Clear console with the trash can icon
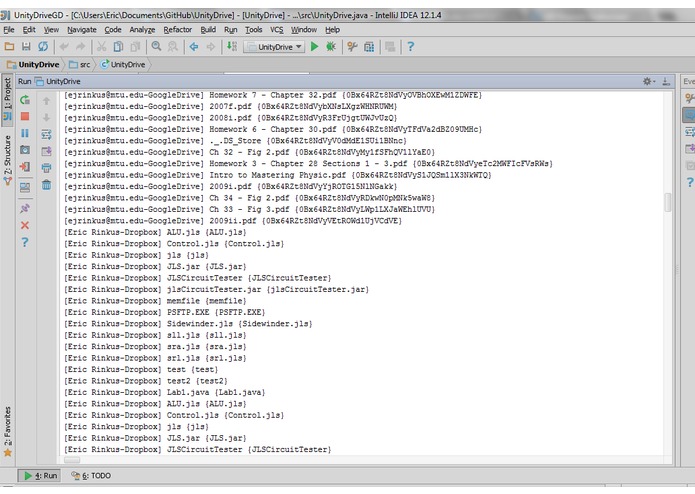695x494 pixels. [x=46, y=185]
